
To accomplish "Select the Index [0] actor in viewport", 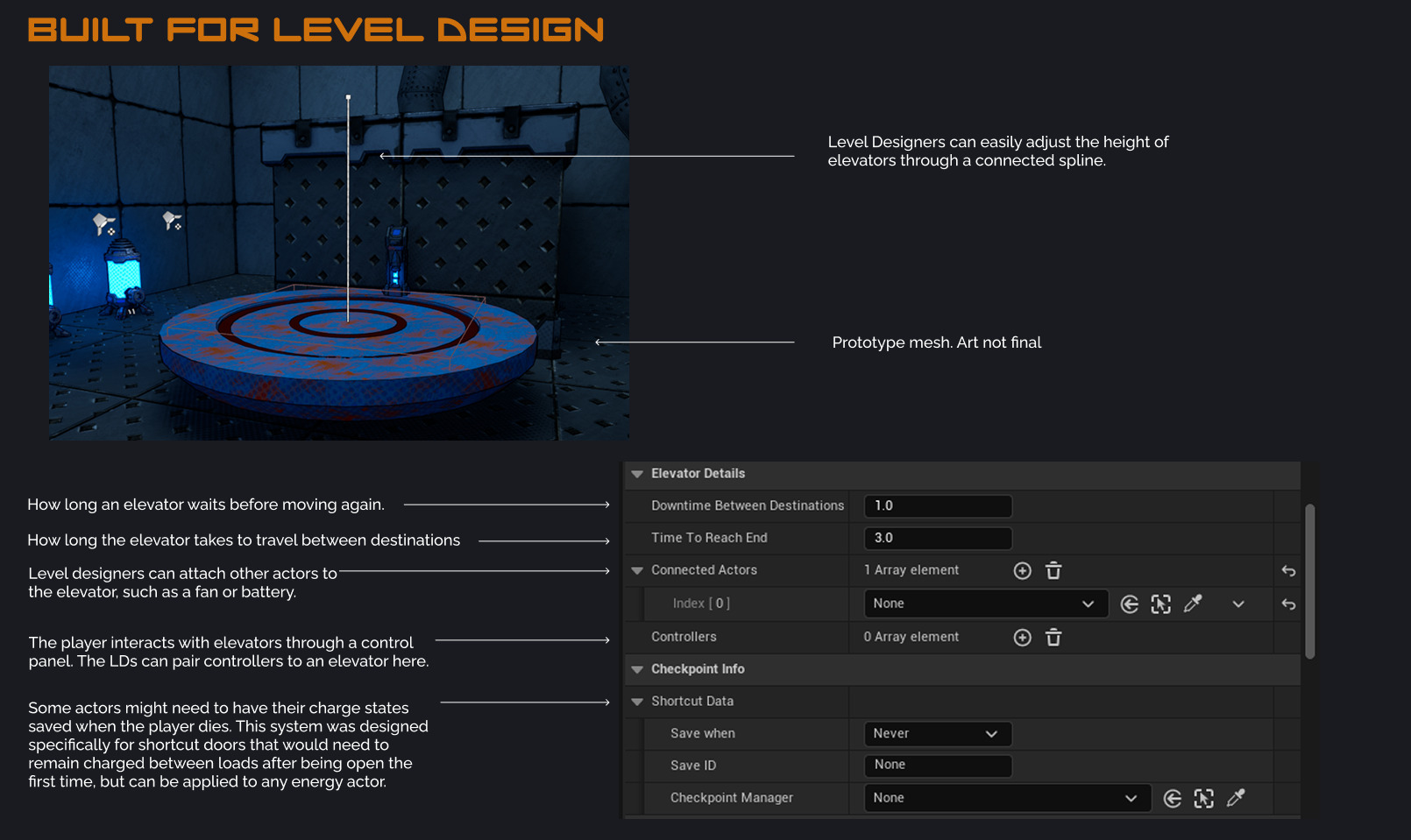I will [x=1161, y=604].
